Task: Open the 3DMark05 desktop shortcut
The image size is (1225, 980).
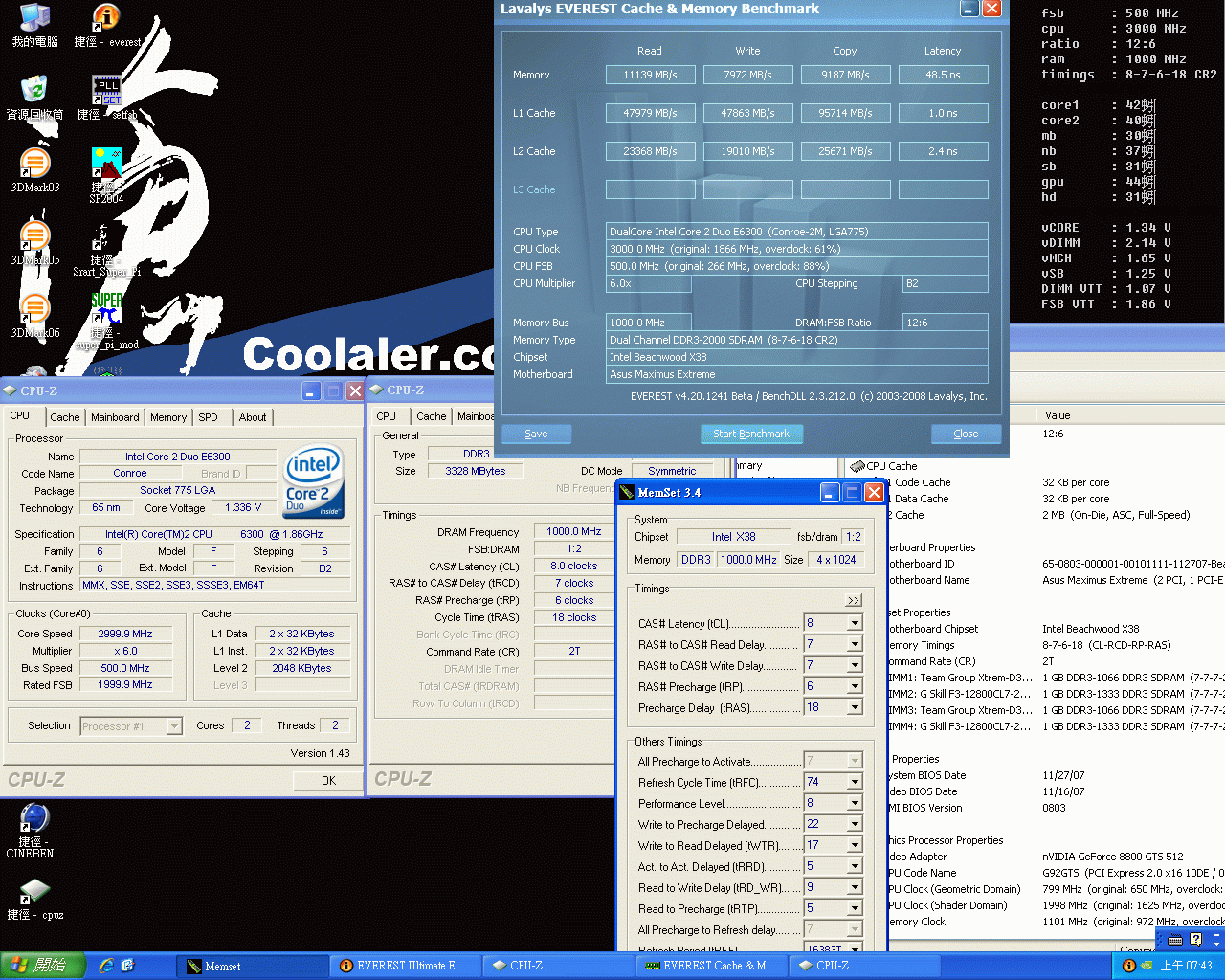Action: coord(34,243)
